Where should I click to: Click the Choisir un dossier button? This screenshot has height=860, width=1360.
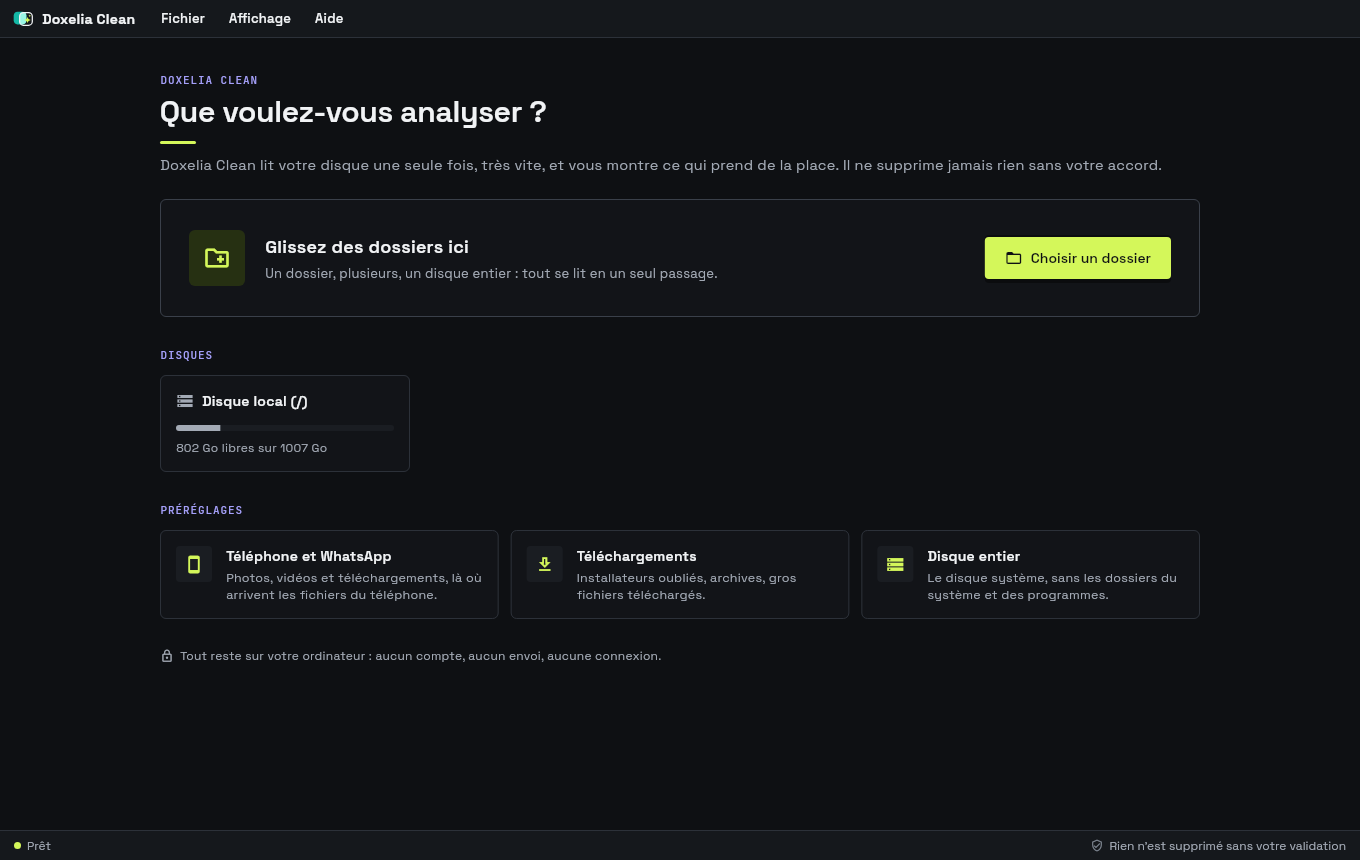click(x=1078, y=258)
